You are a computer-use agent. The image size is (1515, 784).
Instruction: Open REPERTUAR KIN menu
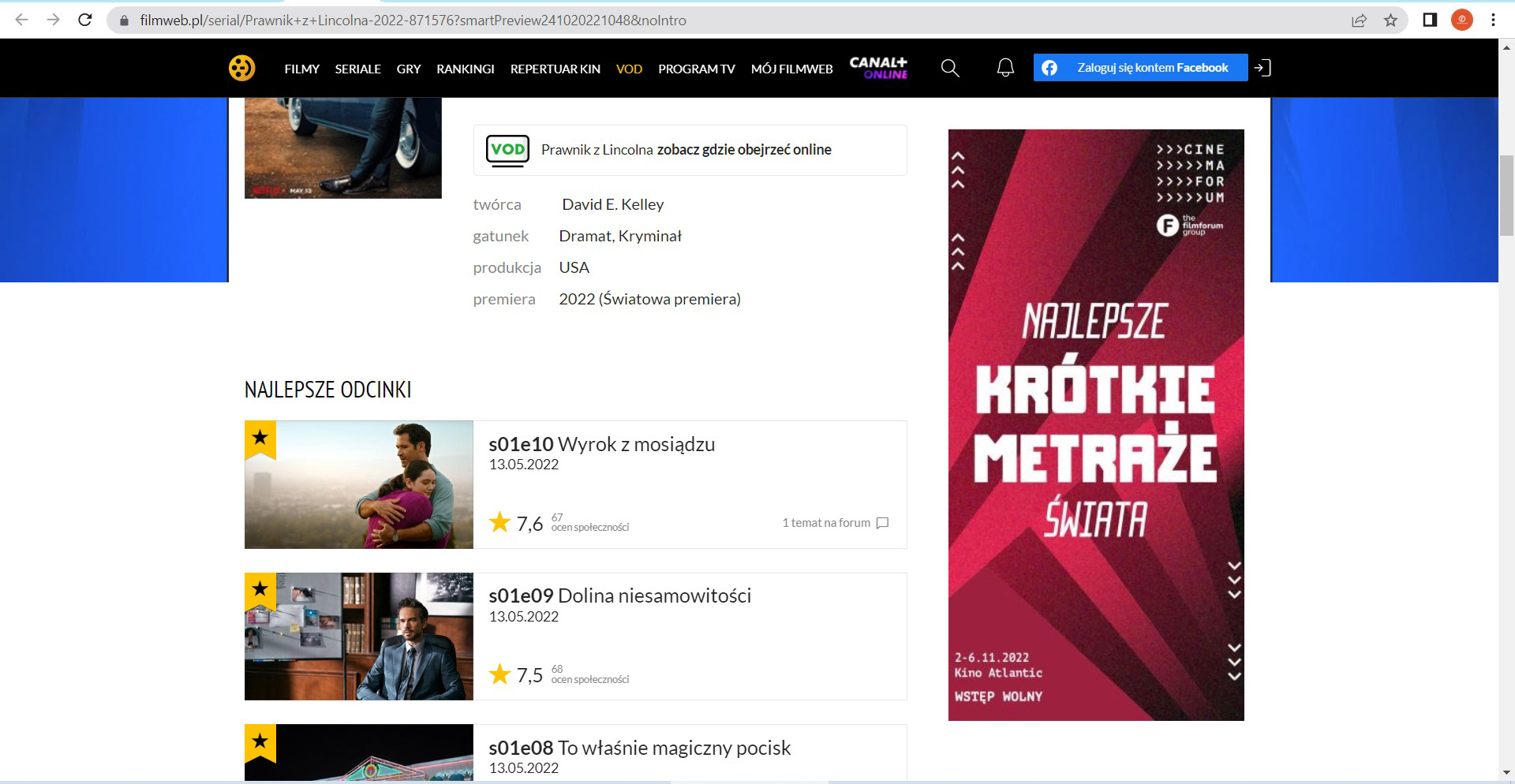click(555, 69)
